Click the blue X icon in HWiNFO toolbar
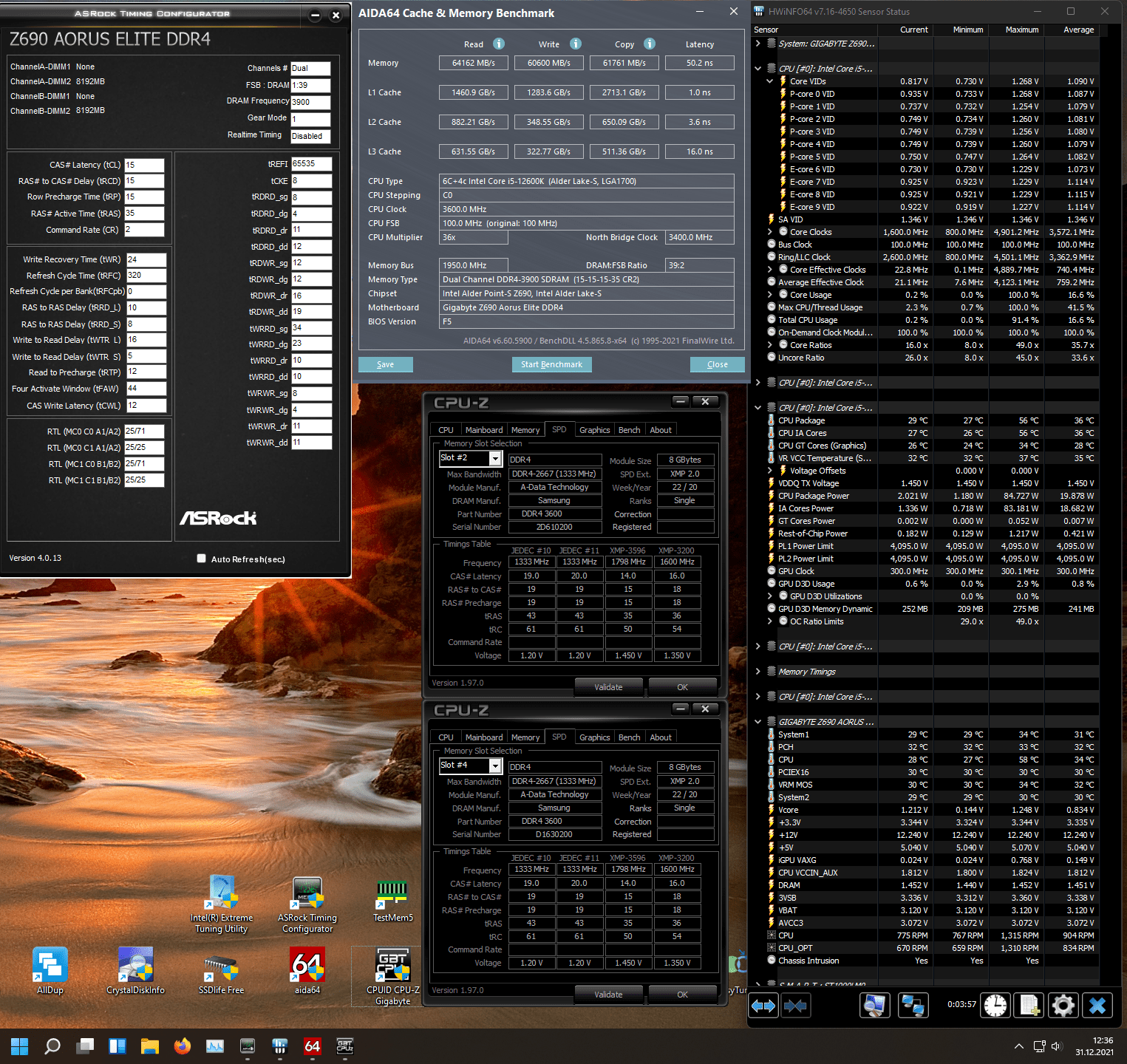The width and height of the screenshot is (1127, 1064). [1097, 1006]
